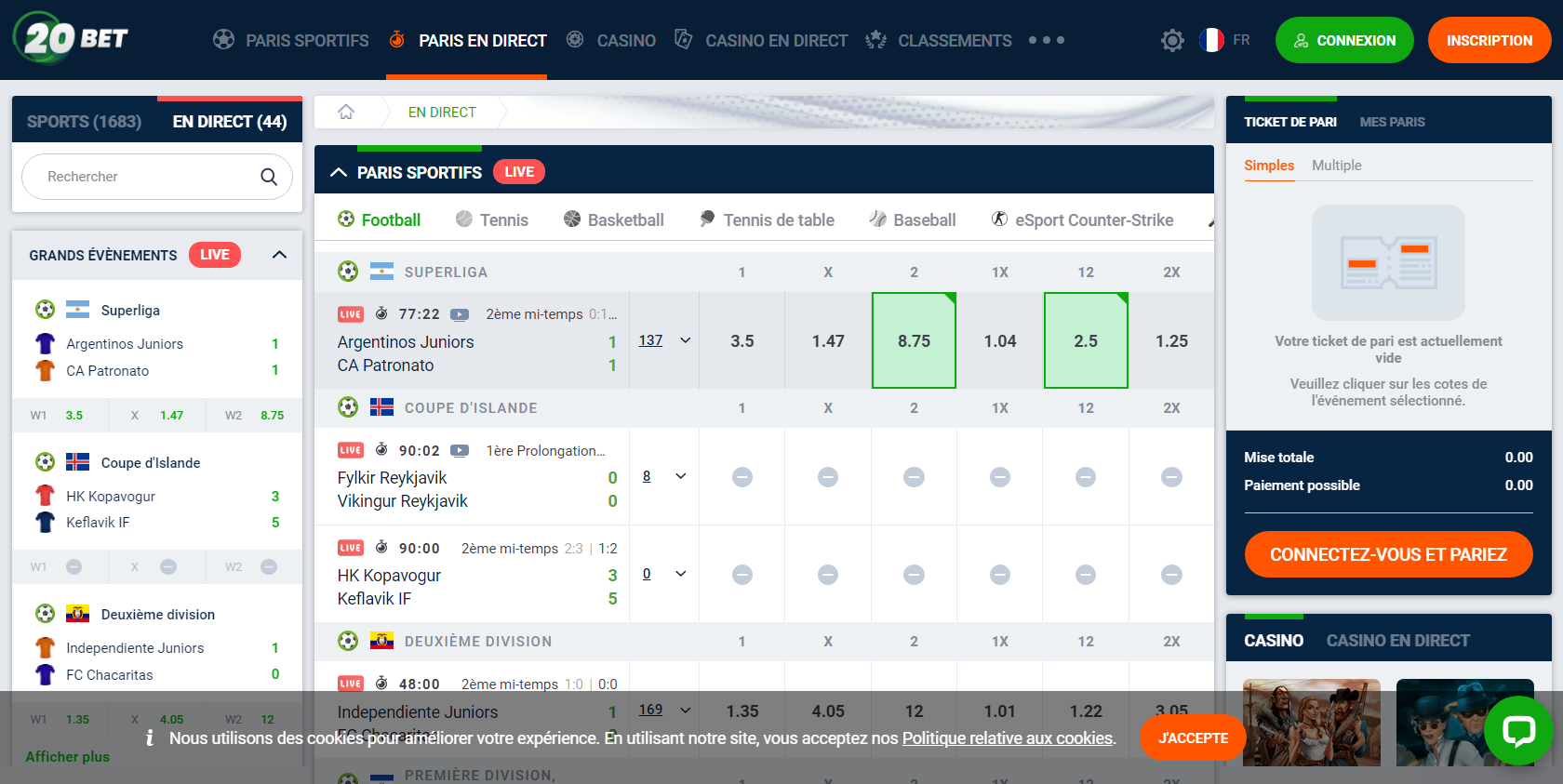Click the search magnifier icon
The height and width of the screenshot is (784, 1563).
point(269,177)
